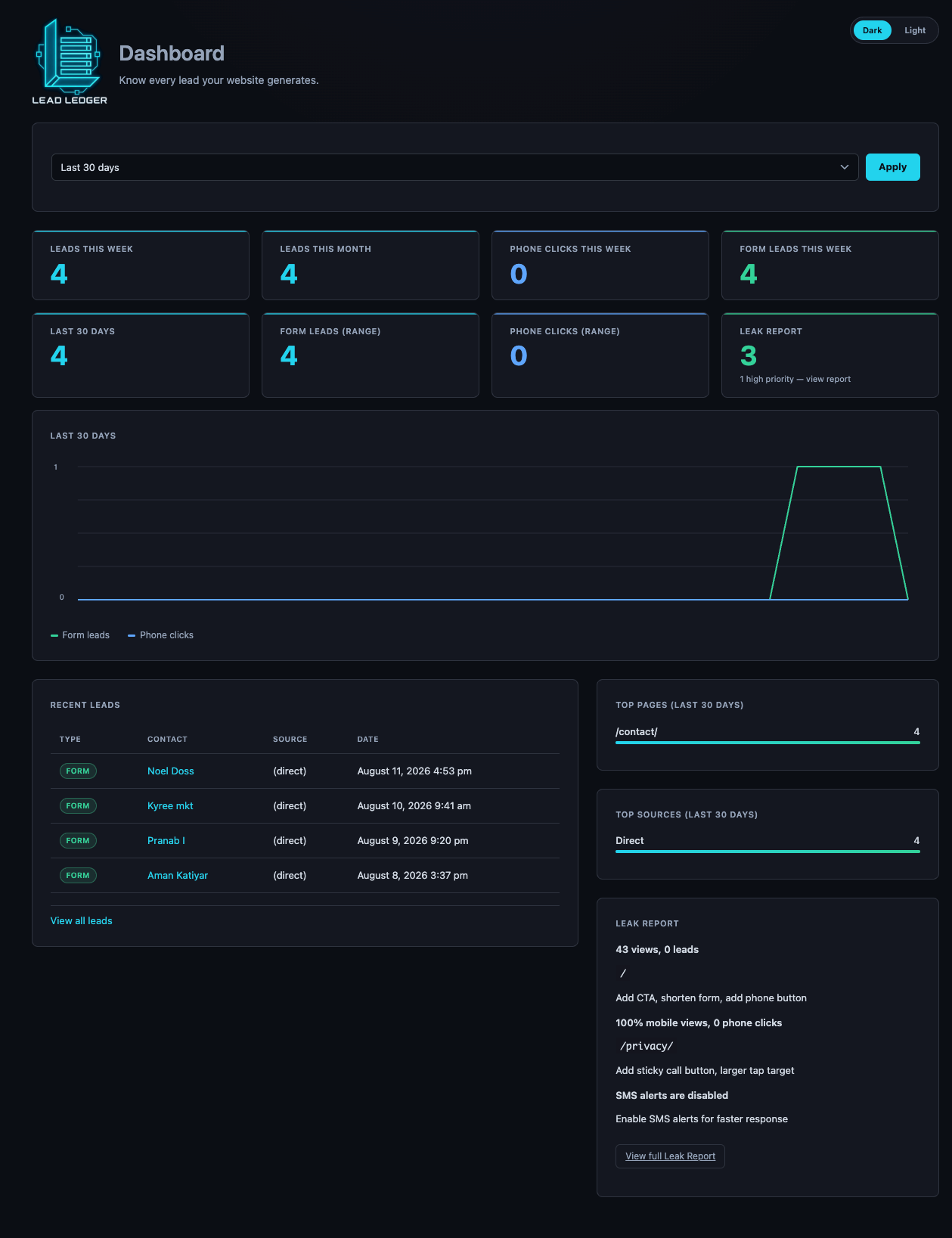Click the CONTACT column header
The image size is (952, 1238).
167,739
